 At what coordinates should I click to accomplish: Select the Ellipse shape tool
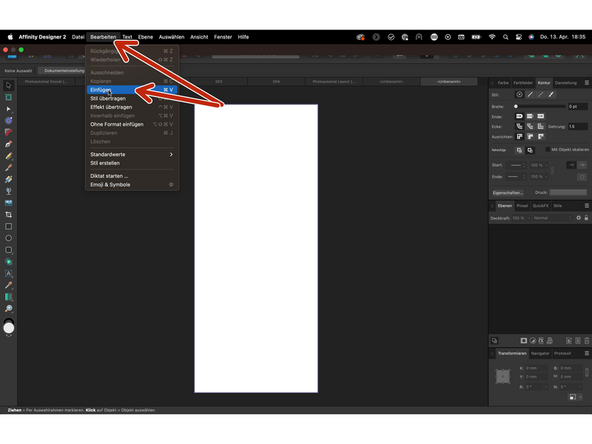point(8,238)
